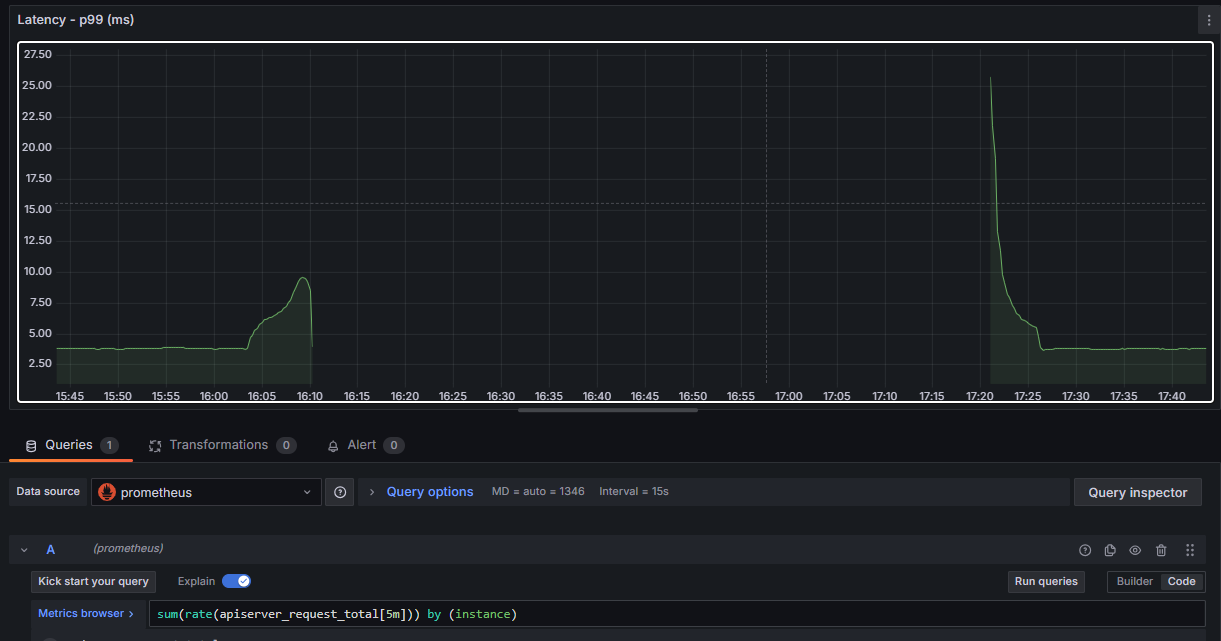1221x641 pixels.
Task: Collapse query A with its chevron
Action: point(24,550)
